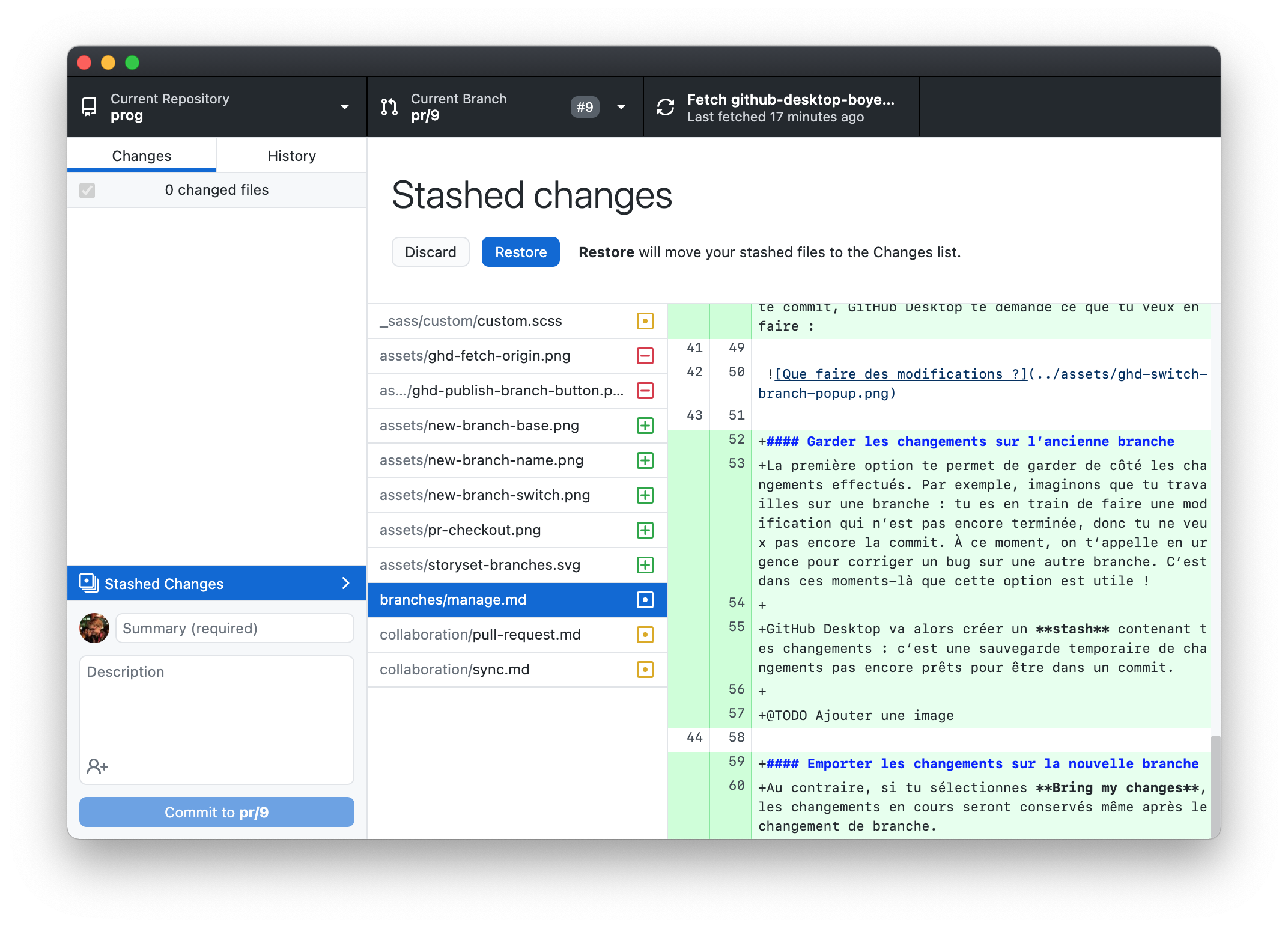Switch to the History tab
The image size is (1288, 928).
point(292,156)
